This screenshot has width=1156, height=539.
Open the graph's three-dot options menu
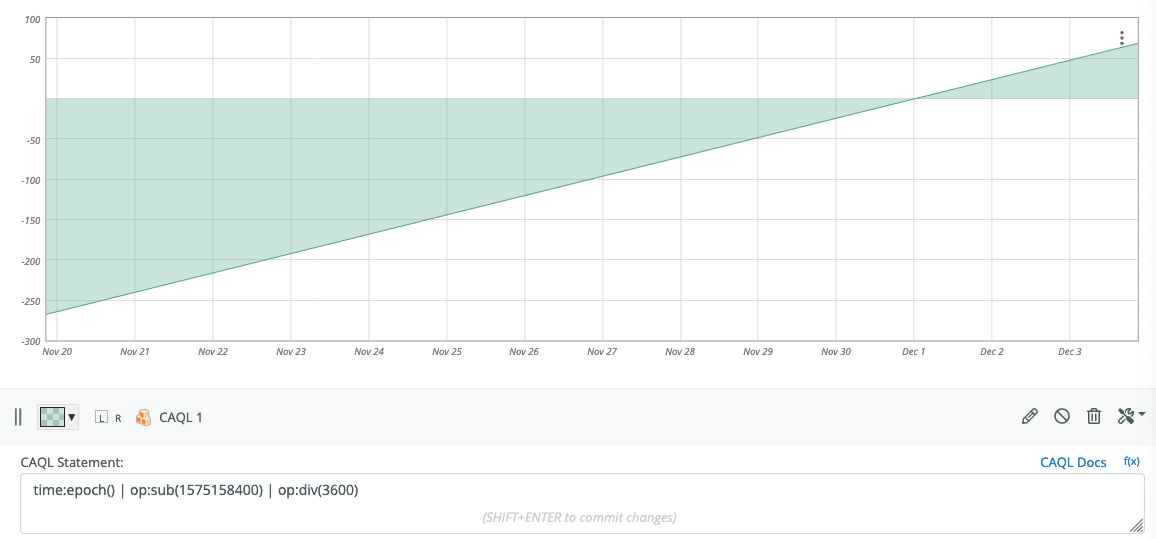[1121, 38]
